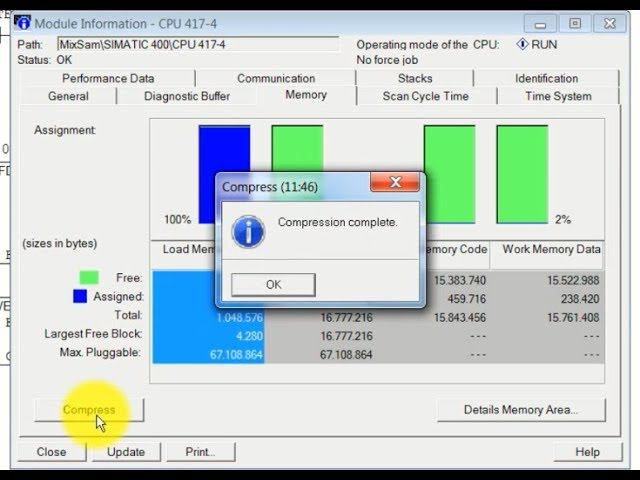Click the blue info icon in Compress dialog

coord(248,232)
